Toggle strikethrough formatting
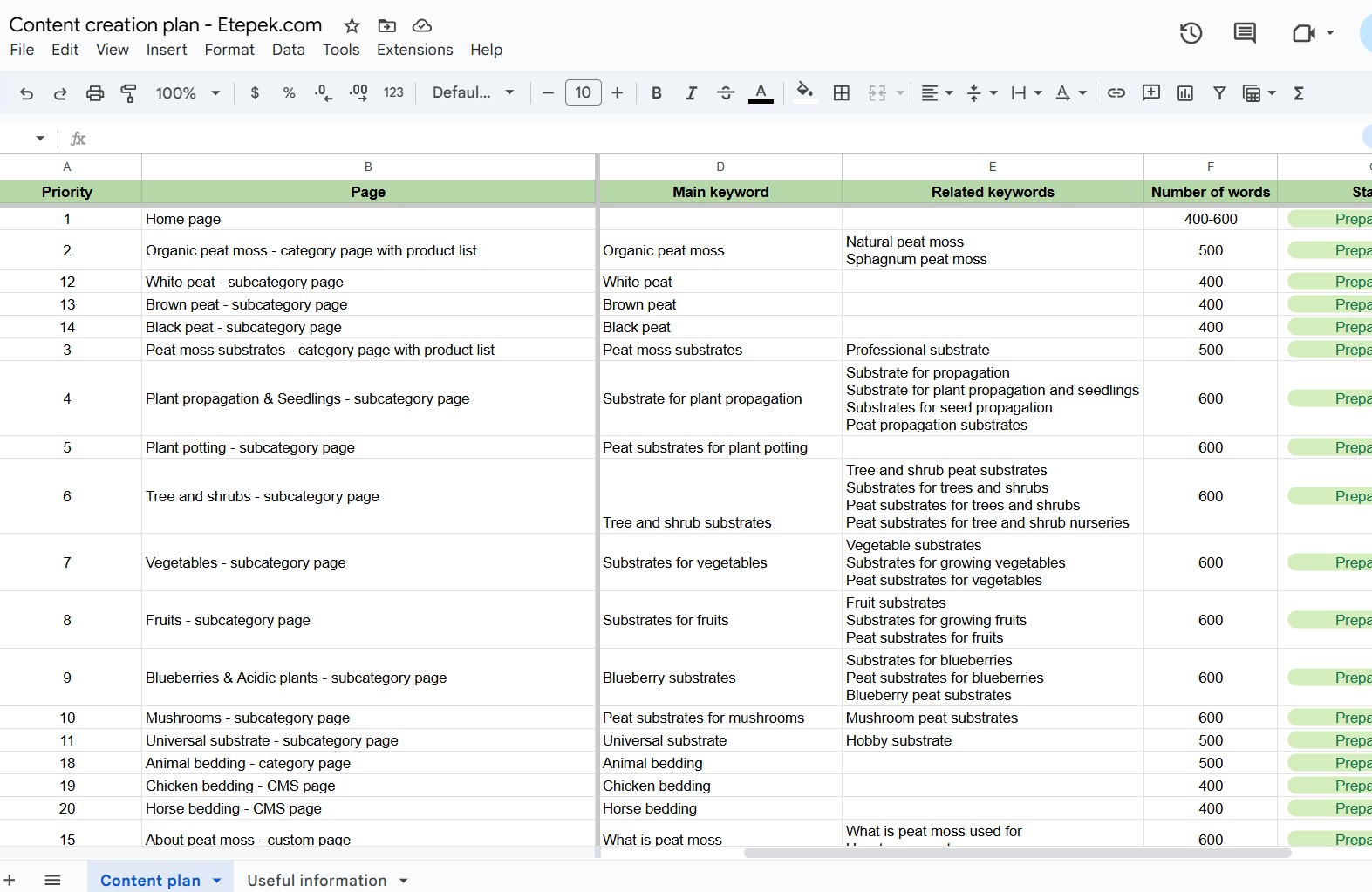 coord(726,93)
